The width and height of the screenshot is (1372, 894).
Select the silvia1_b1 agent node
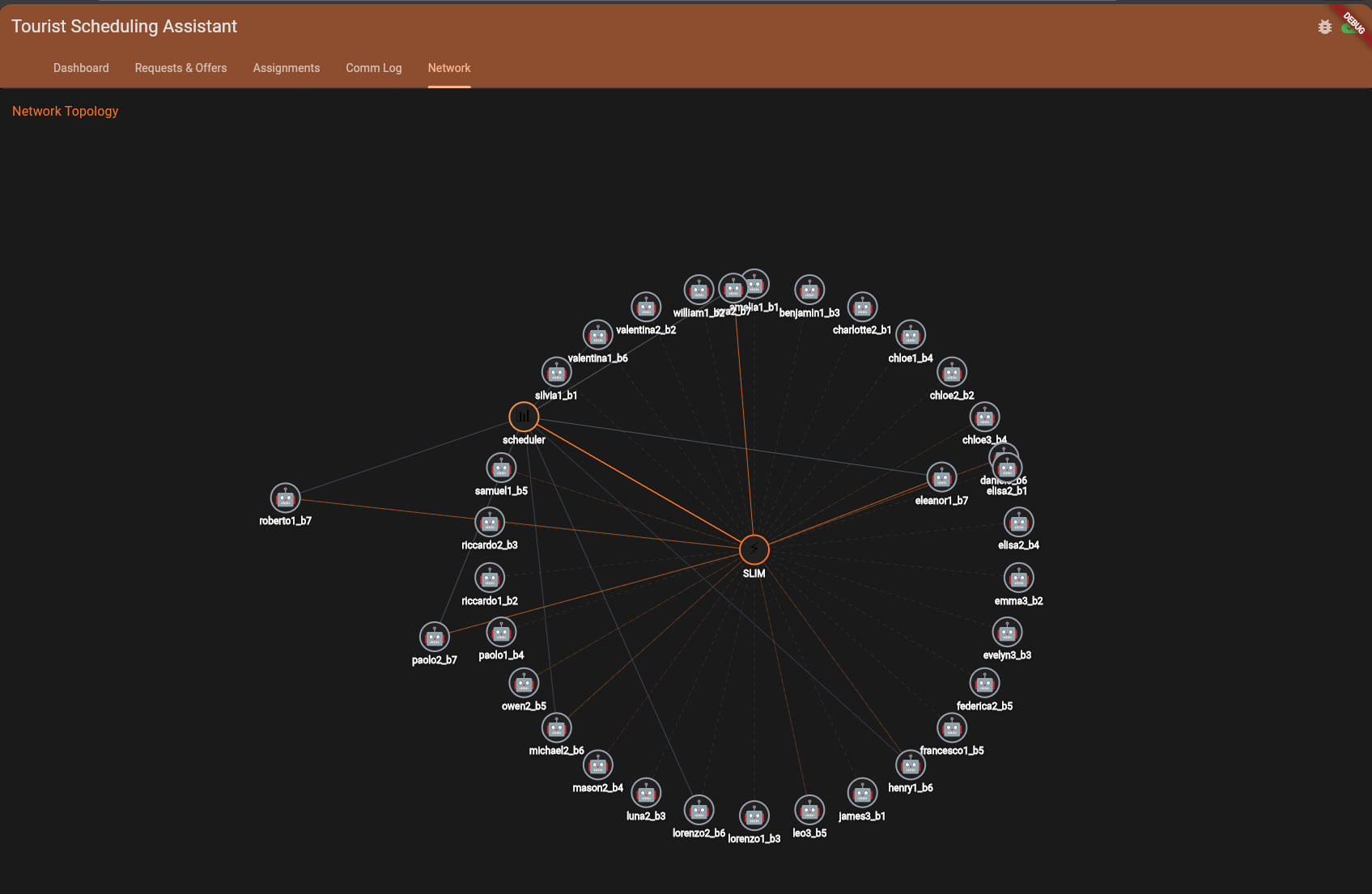556,372
